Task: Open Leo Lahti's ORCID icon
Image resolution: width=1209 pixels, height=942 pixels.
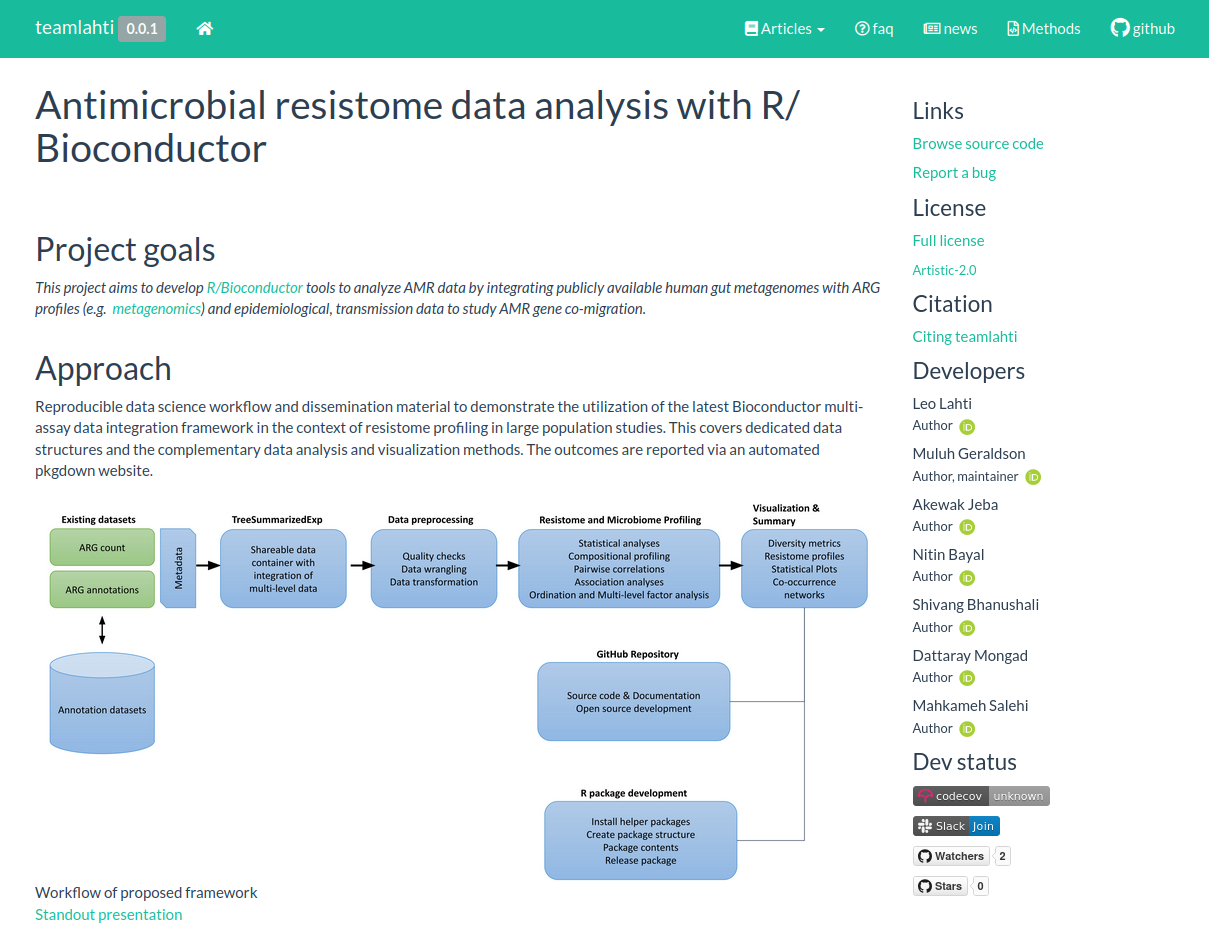Action: pyautogui.click(x=967, y=427)
